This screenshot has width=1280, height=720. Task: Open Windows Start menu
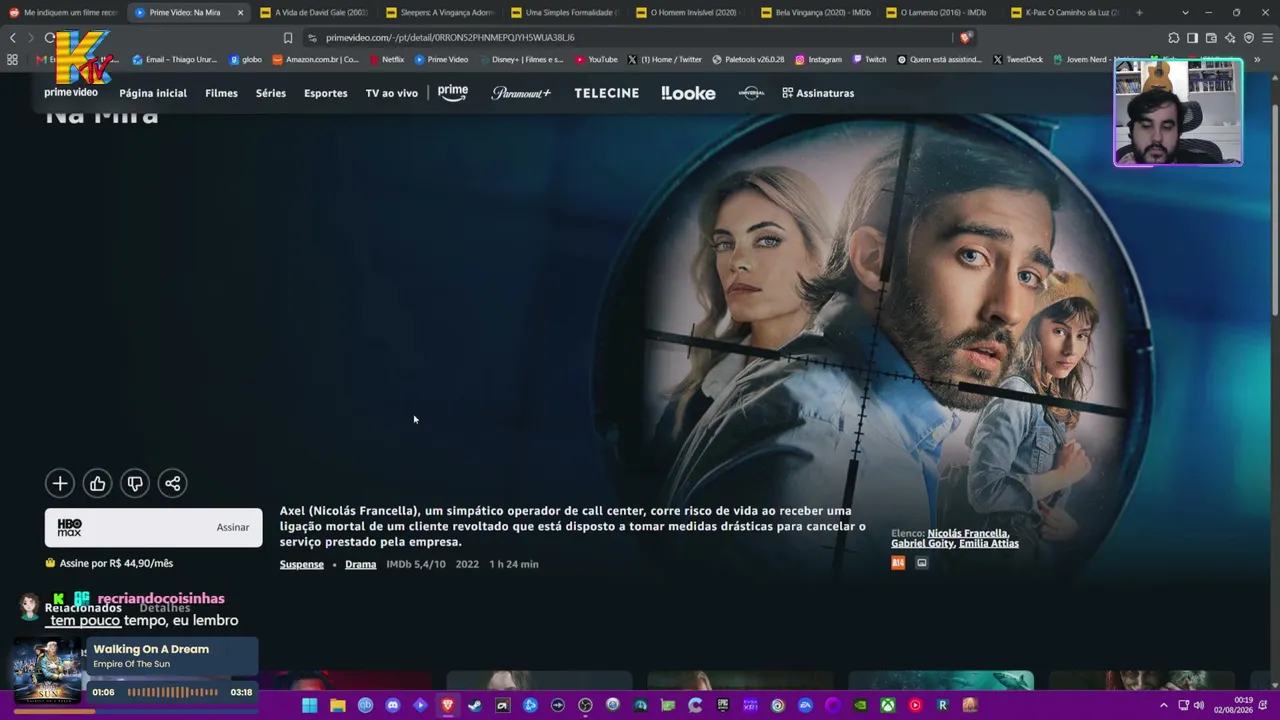pyautogui.click(x=310, y=706)
